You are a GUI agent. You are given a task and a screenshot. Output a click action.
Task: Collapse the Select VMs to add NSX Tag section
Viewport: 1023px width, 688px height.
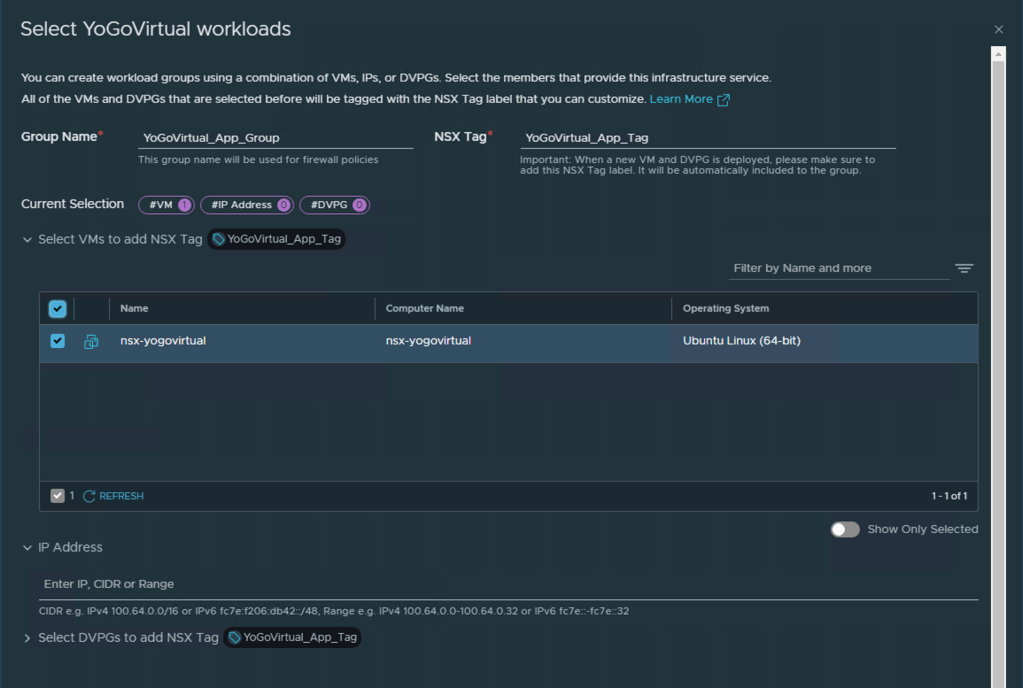(x=28, y=240)
